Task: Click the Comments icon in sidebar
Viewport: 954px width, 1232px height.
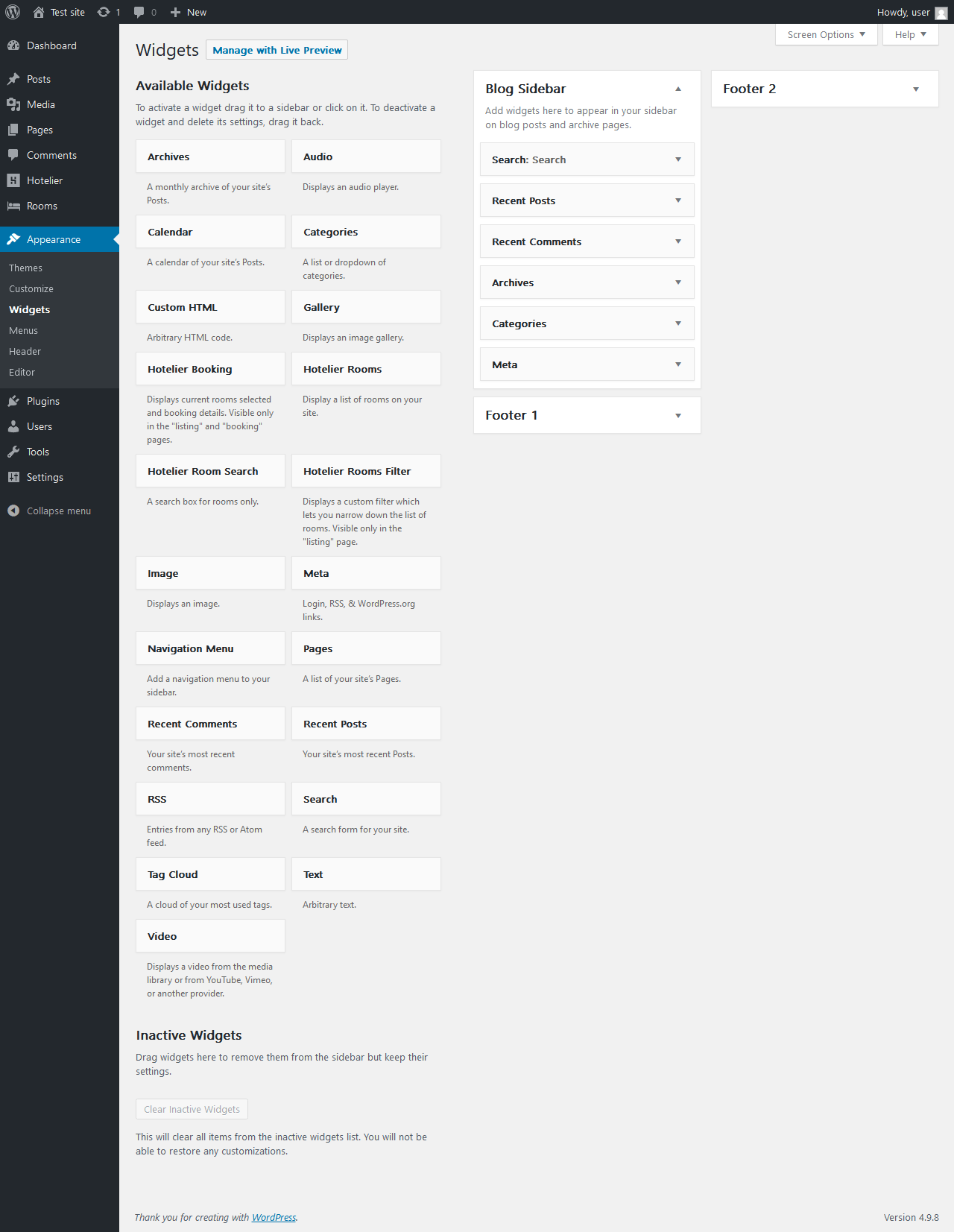Action: click(13, 155)
